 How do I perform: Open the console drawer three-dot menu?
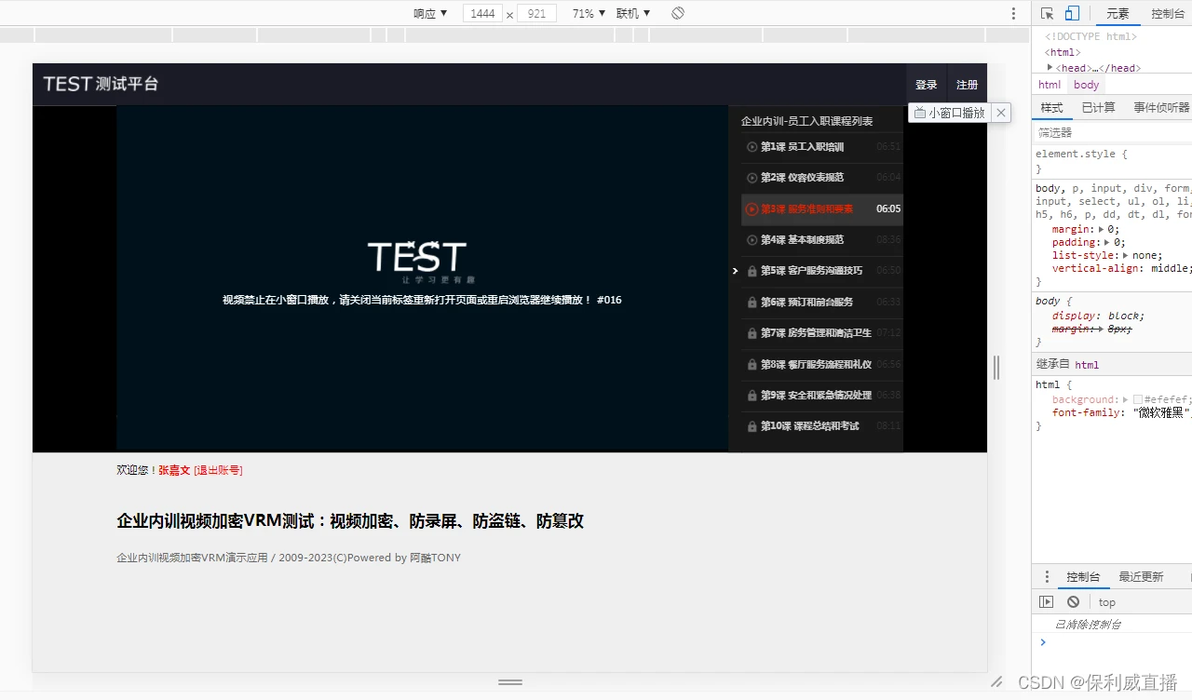click(x=1047, y=576)
